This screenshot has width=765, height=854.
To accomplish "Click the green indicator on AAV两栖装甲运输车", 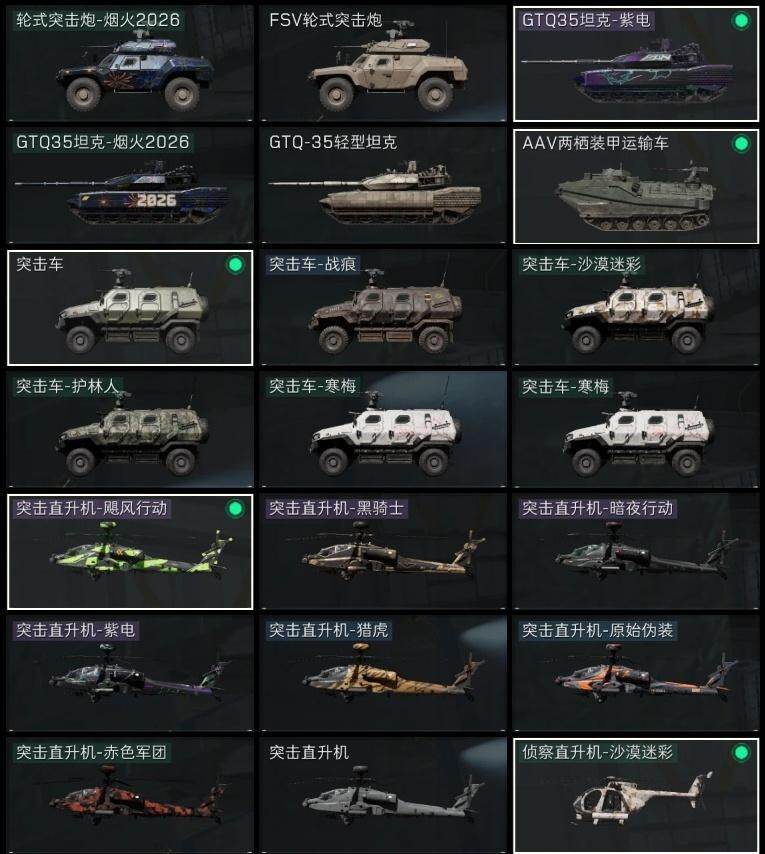I will [740, 144].
